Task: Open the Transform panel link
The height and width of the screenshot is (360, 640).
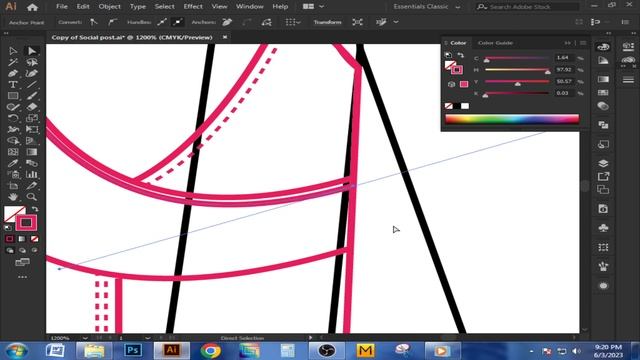Action: click(327, 22)
